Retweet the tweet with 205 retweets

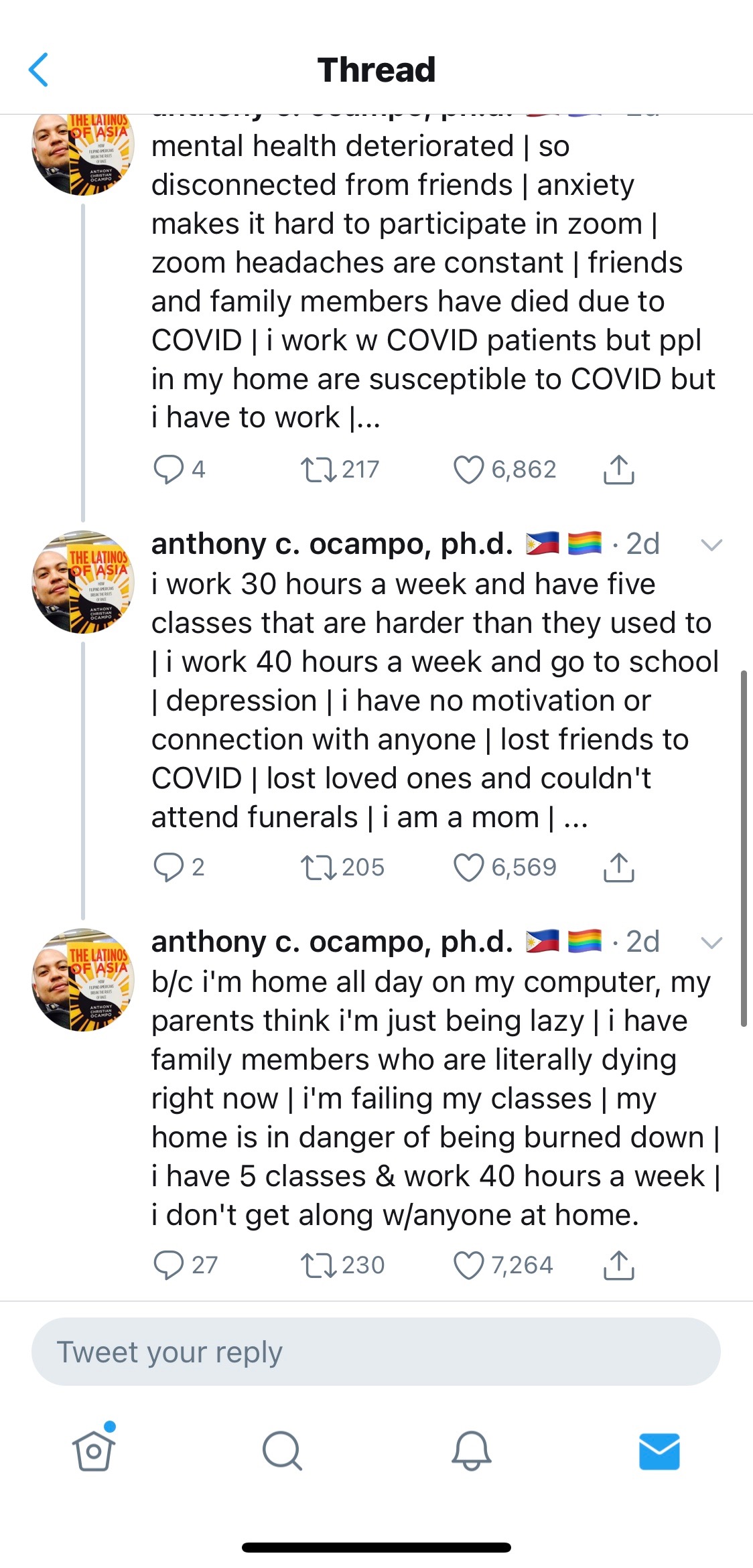click(x=319, y=867)
